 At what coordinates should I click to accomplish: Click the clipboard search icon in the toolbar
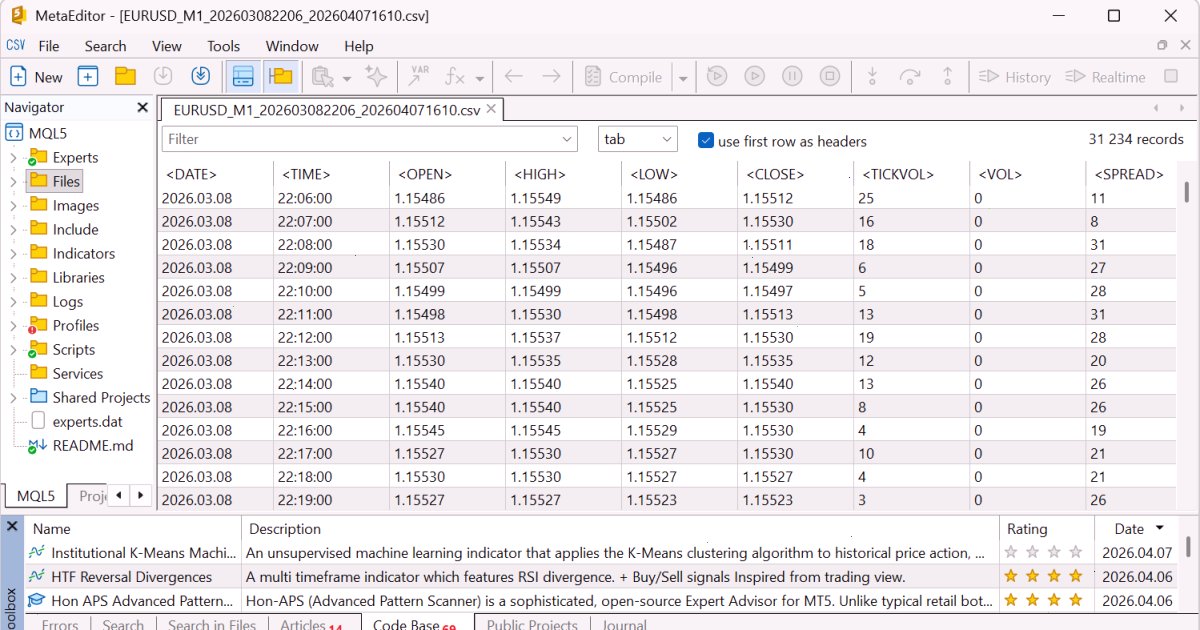click(x=321, y=77)
